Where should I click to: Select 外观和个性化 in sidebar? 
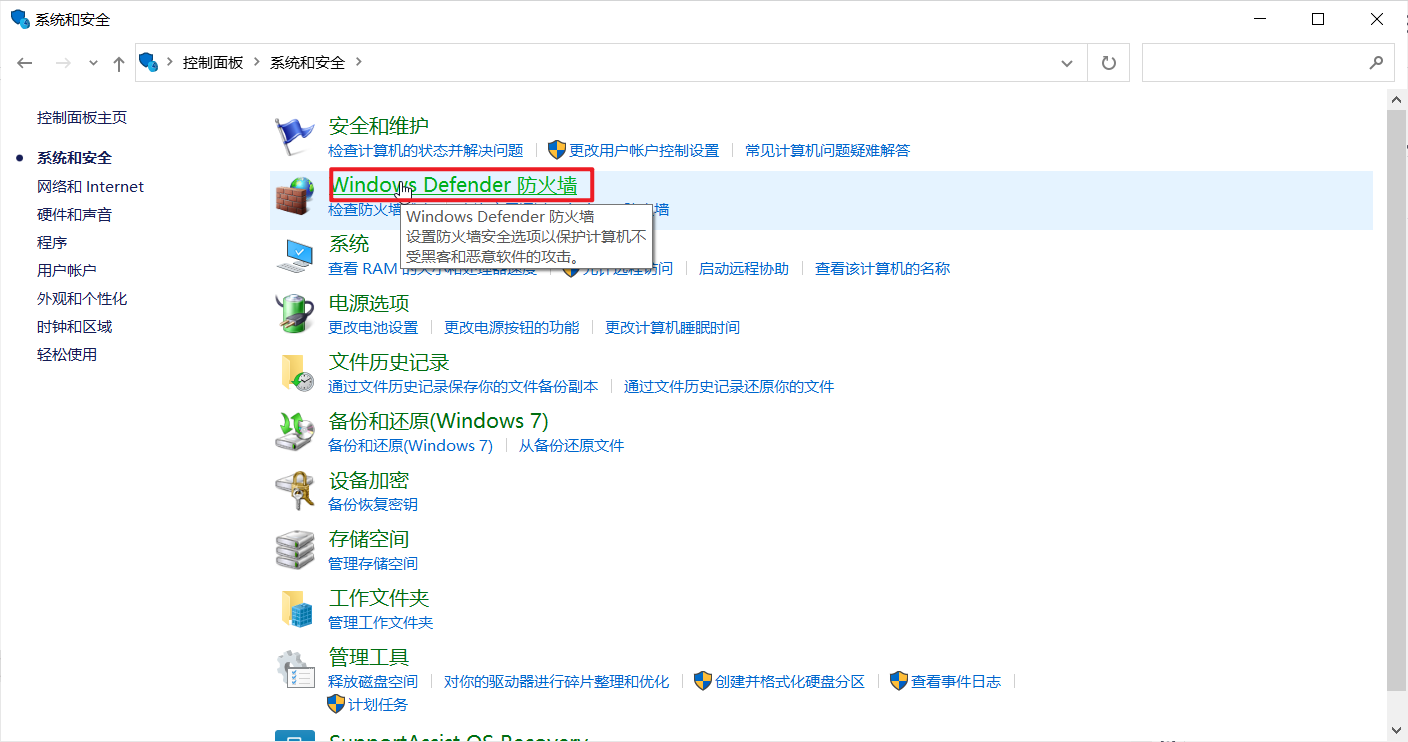82,298
